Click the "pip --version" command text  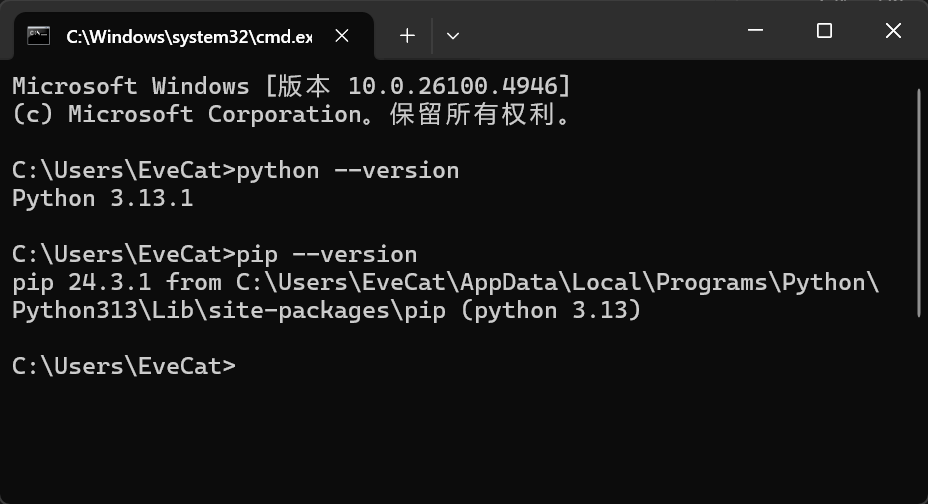click(x=327, y=255)
